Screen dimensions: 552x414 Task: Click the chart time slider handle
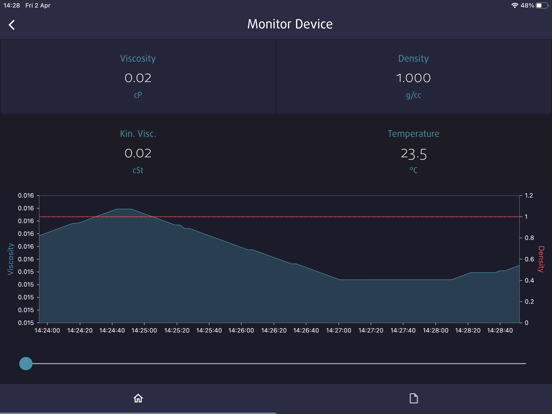[26, 363]
